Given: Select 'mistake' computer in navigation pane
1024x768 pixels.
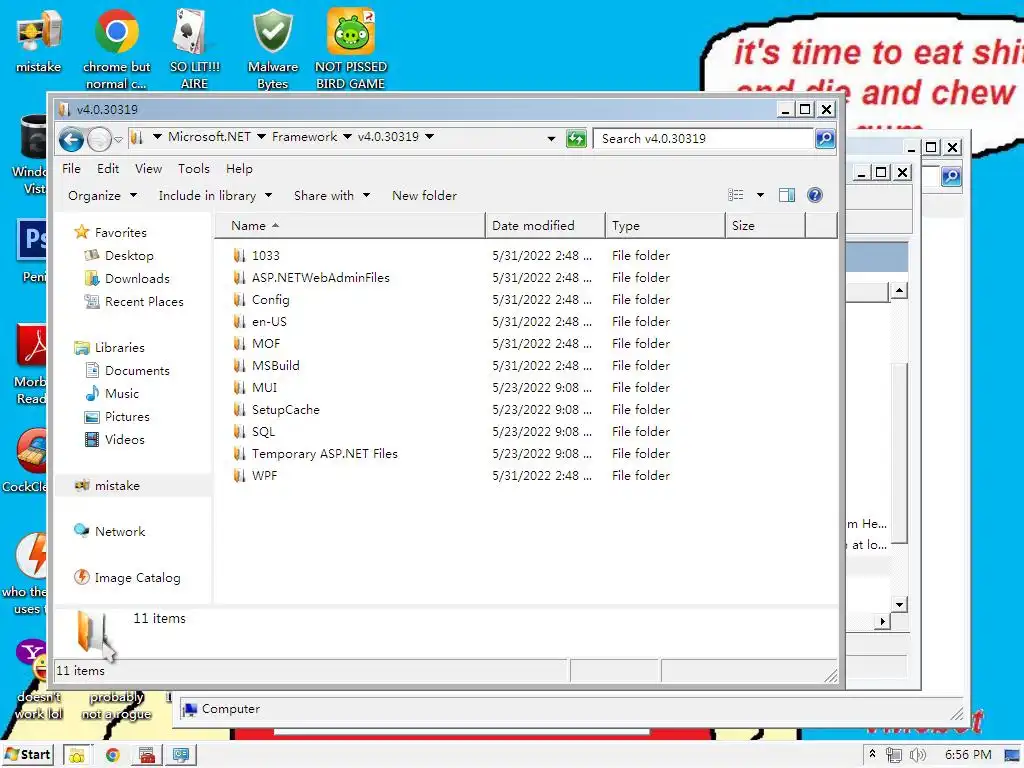Looking at the screenshot, I should click(x=117, y=486).
